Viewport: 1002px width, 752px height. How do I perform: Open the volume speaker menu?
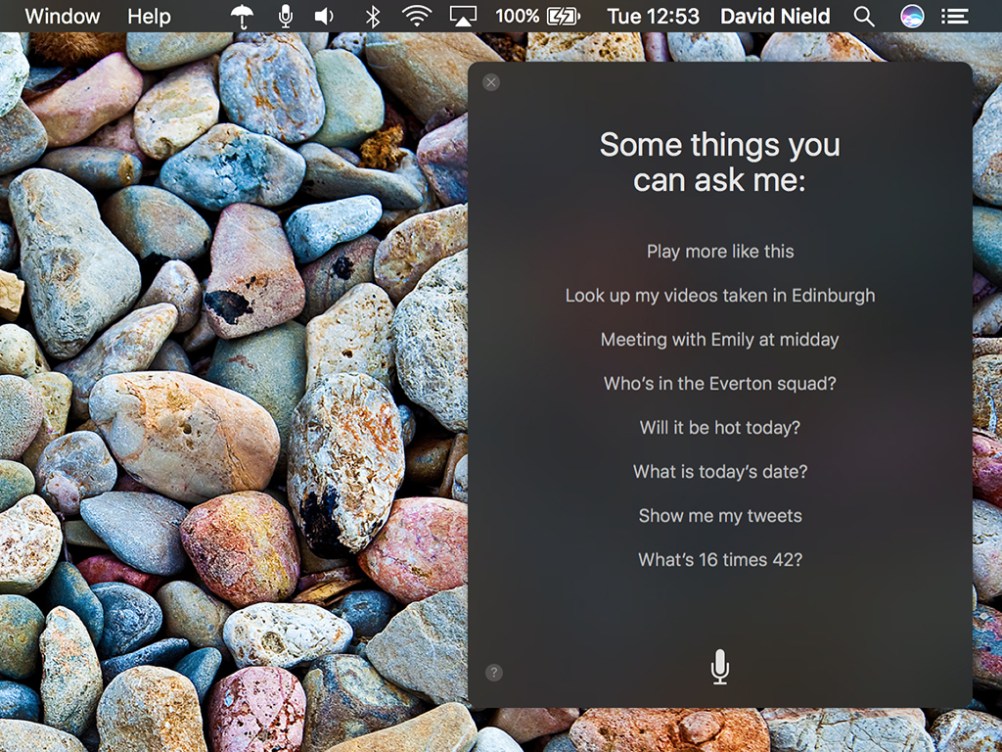[x=324, y=16]
